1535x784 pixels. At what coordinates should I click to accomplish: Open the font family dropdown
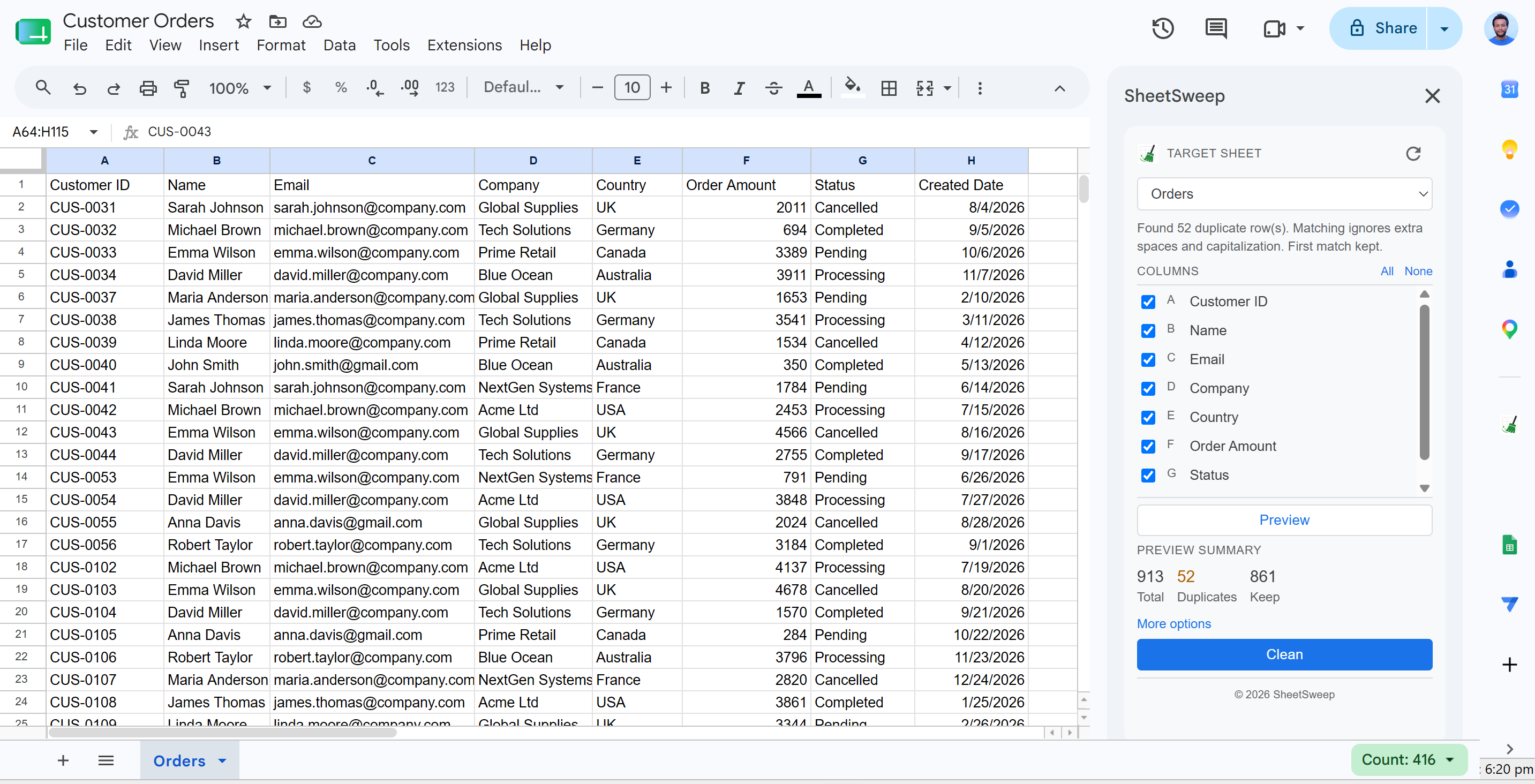523,88
